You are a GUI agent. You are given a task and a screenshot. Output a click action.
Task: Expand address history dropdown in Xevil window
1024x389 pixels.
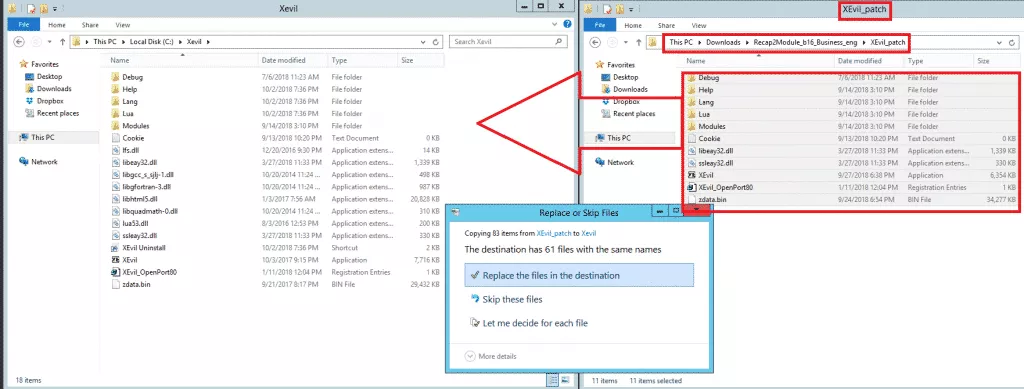tap(423, 42)
